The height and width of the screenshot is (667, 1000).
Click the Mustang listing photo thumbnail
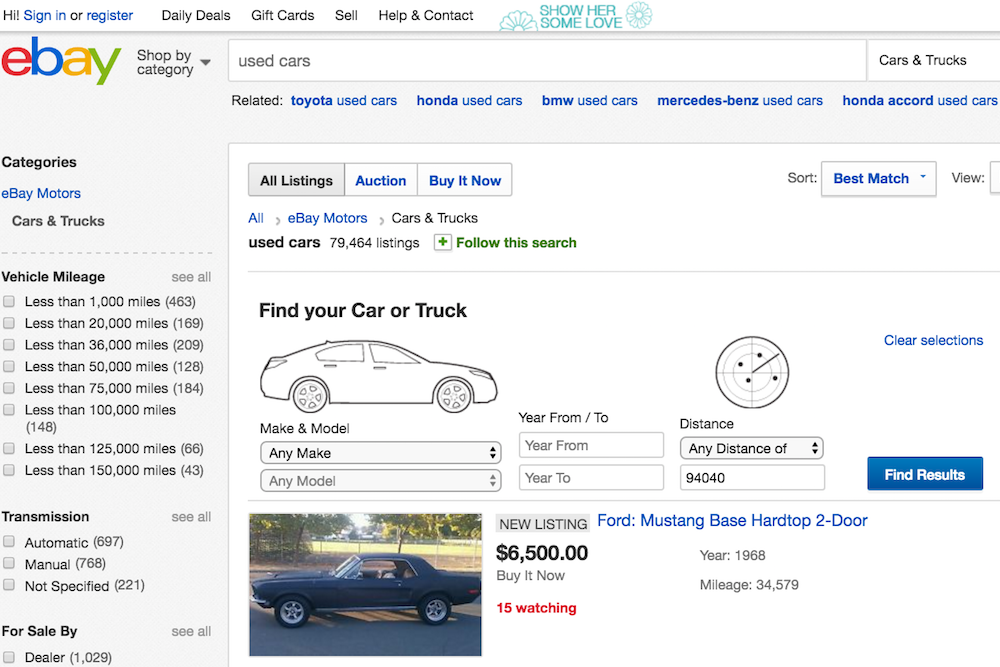coord(365,585)
